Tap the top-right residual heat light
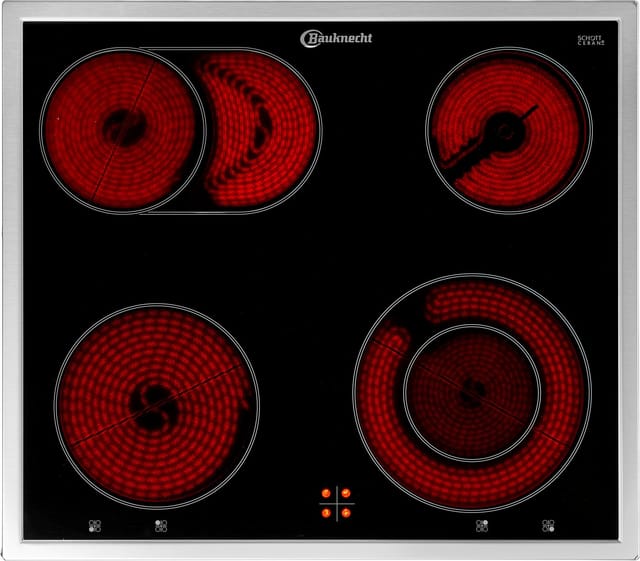The width and height of the screenshot is (640, 561). click(346, 493)
